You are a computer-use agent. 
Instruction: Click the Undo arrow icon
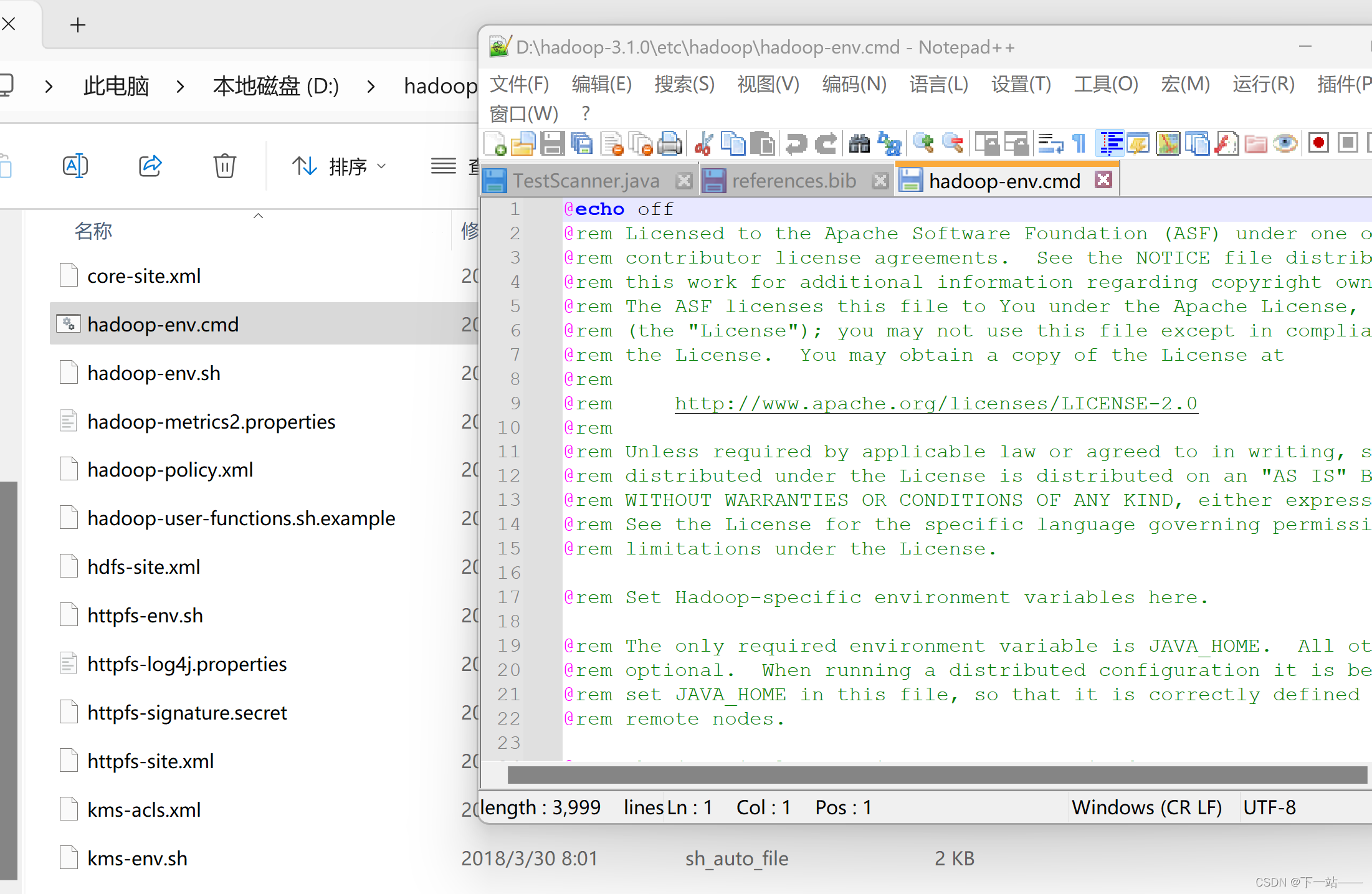pos(796,144)
